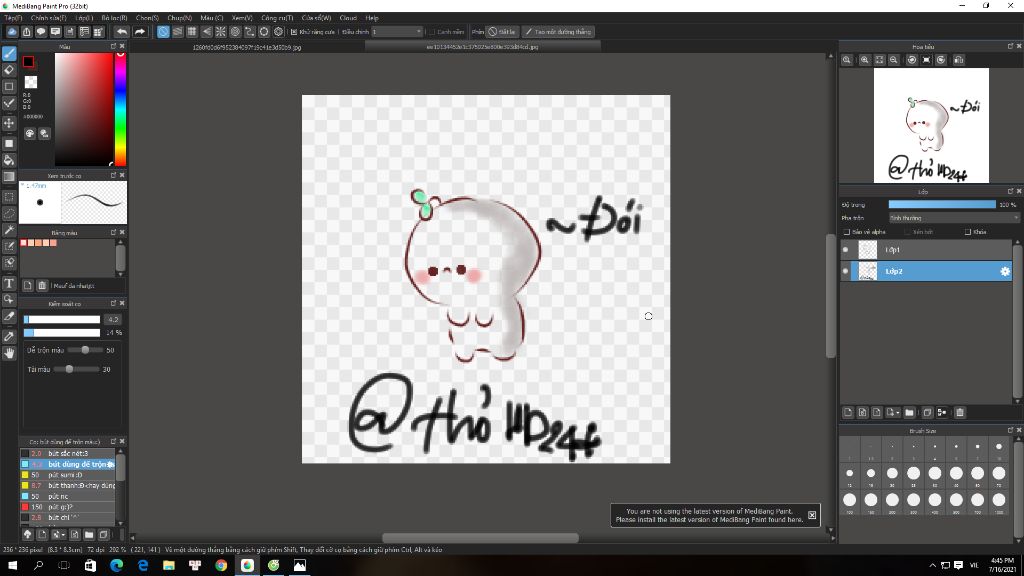Select the Eraser tool
1024x576 pixels.
tap(9, 70)
